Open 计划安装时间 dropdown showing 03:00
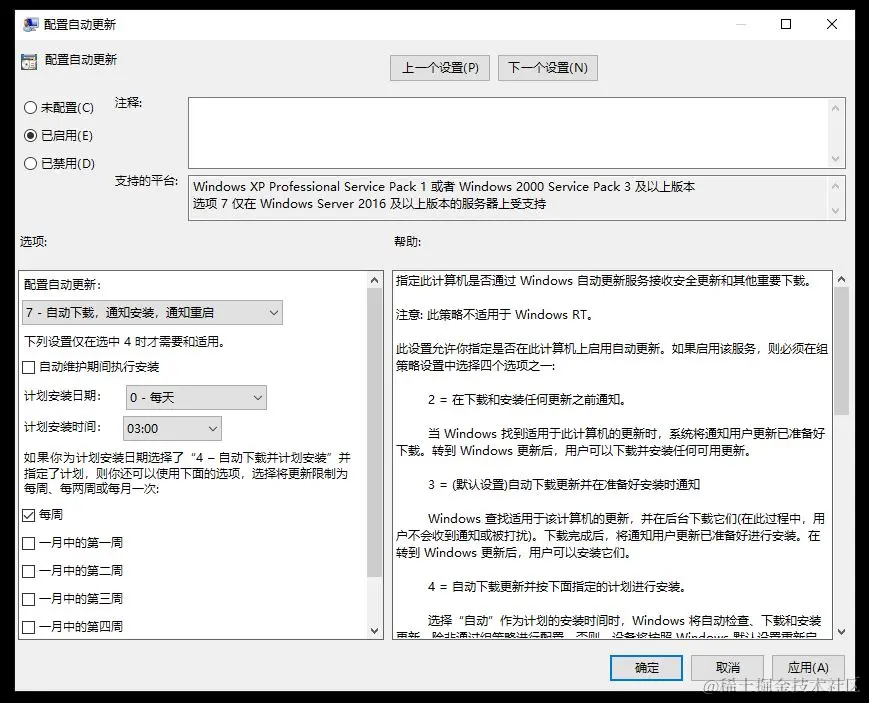The image size is (869, 703). point(172,429)
